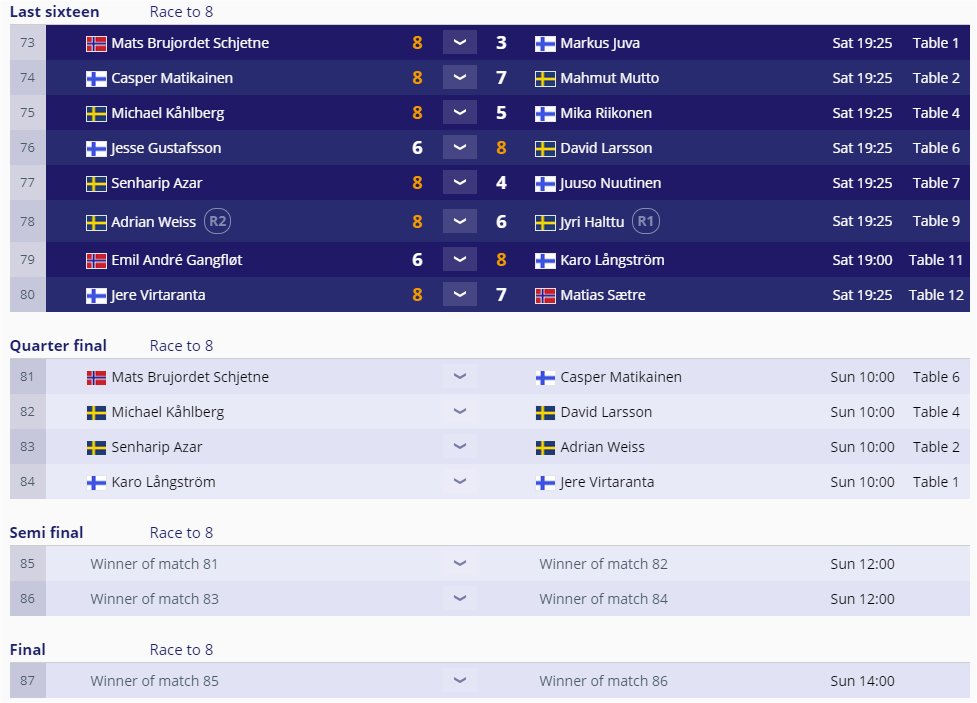Expand the final match 87 chevron
977x703 pixels.
click(459, 681)
